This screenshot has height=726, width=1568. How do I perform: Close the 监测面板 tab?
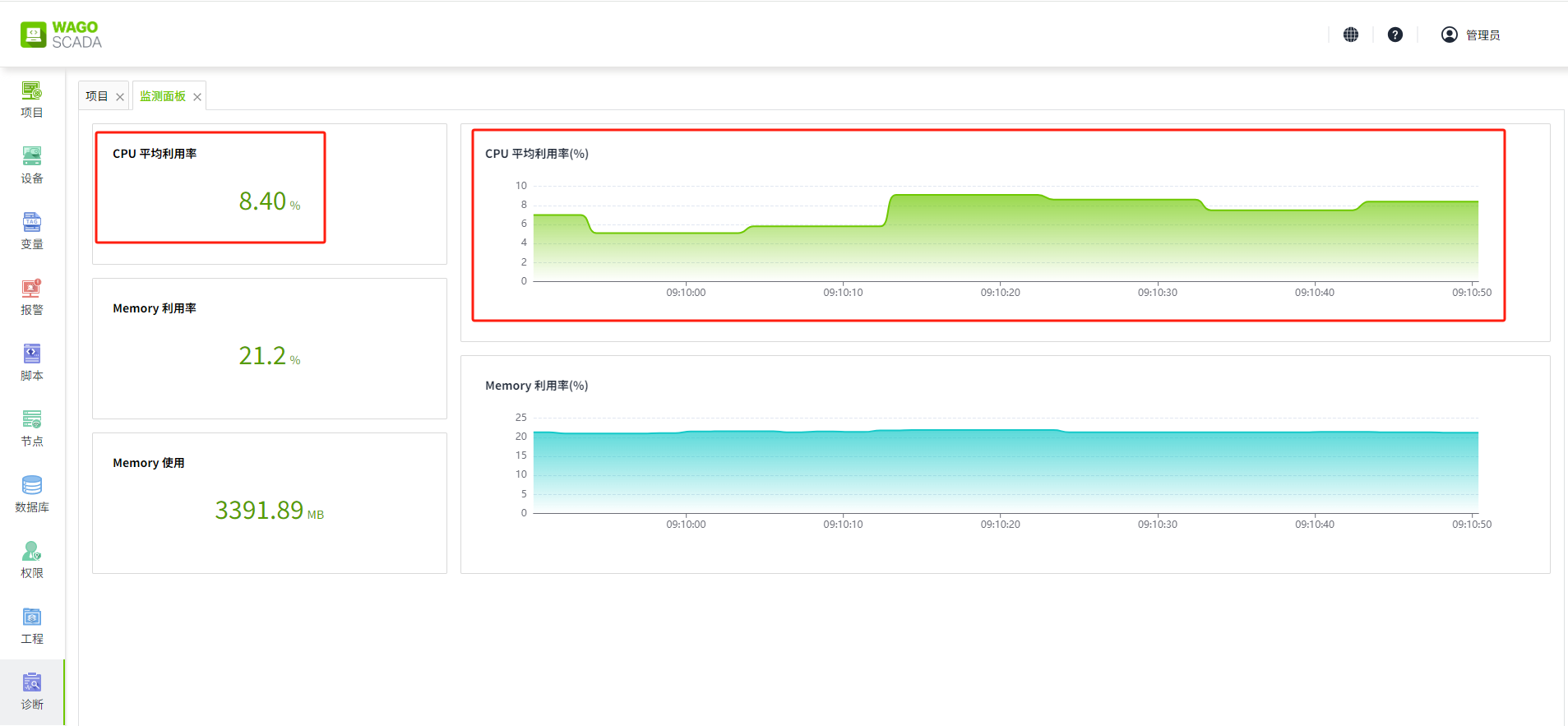(x=197, y=97)
